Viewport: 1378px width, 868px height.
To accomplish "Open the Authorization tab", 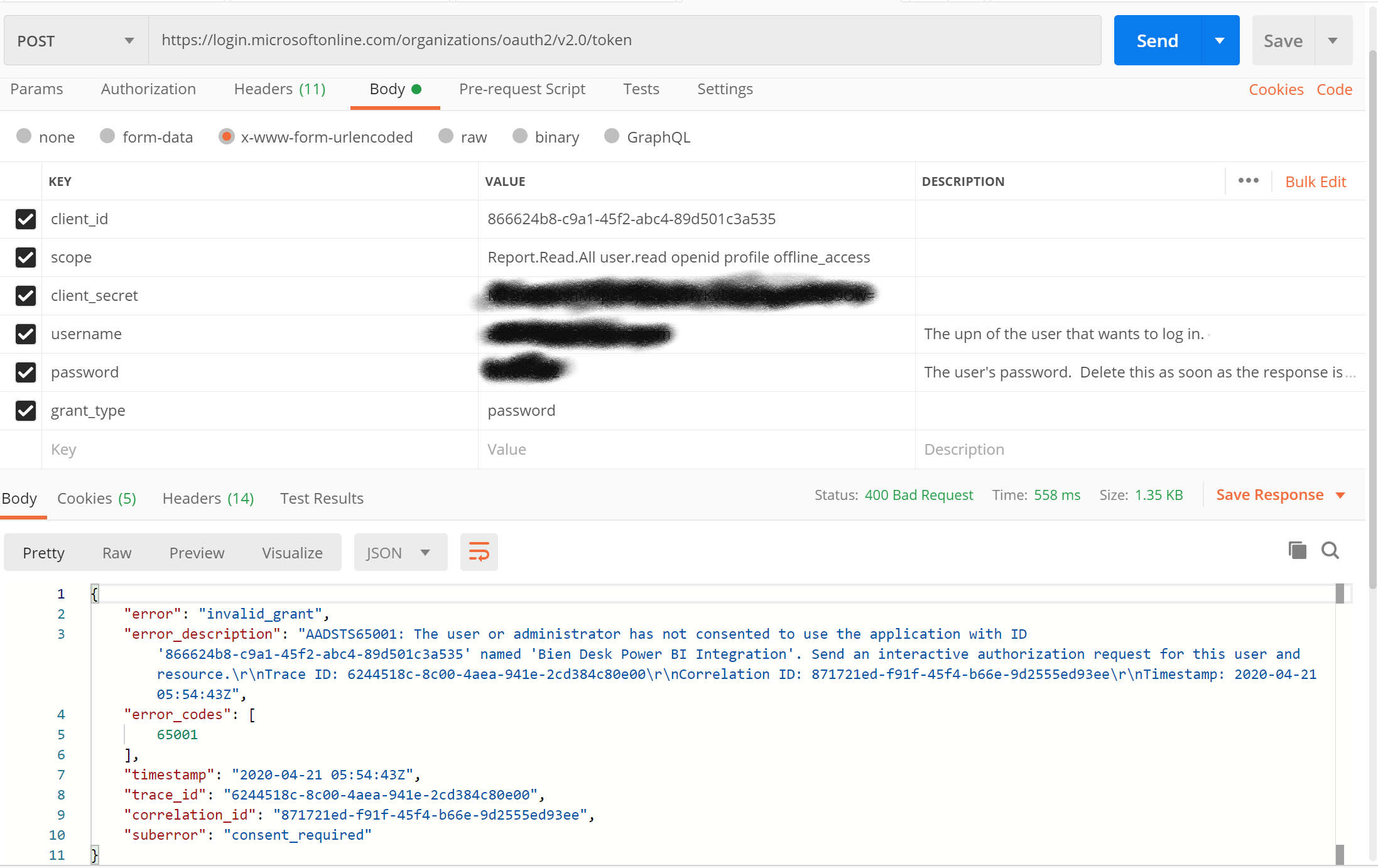I will (x=148, y=89).
